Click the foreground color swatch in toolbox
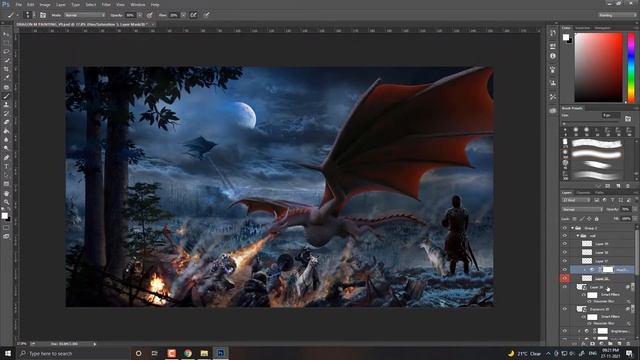Screen dimensions: 640x360 (x=4, y=216)
